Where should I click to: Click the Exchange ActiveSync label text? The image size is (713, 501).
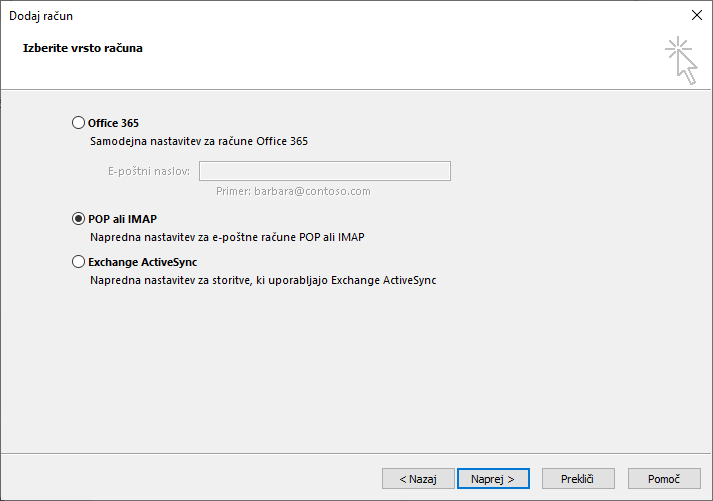[142, 262]
